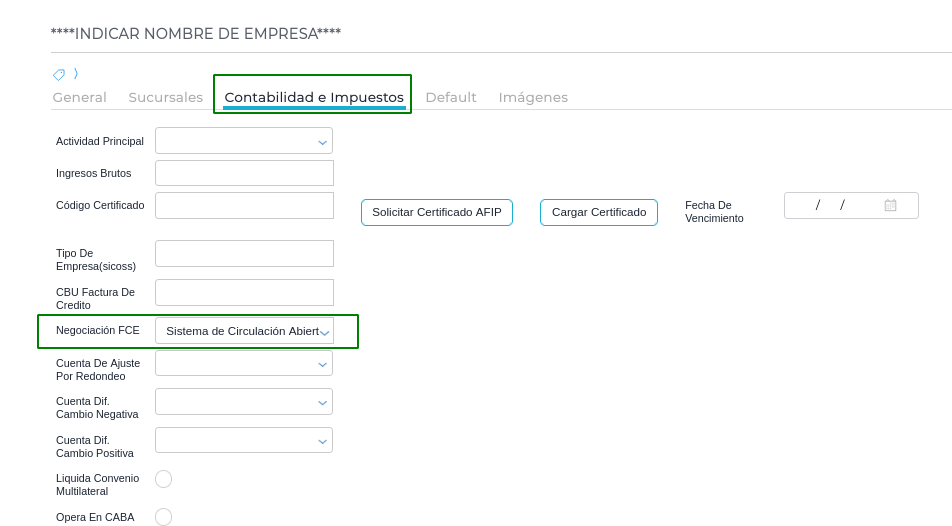This screenshot has width=952, height=526.
Task: Enable the Opera En CABA option
Action: pyautogui.click(x=164, y=517)
